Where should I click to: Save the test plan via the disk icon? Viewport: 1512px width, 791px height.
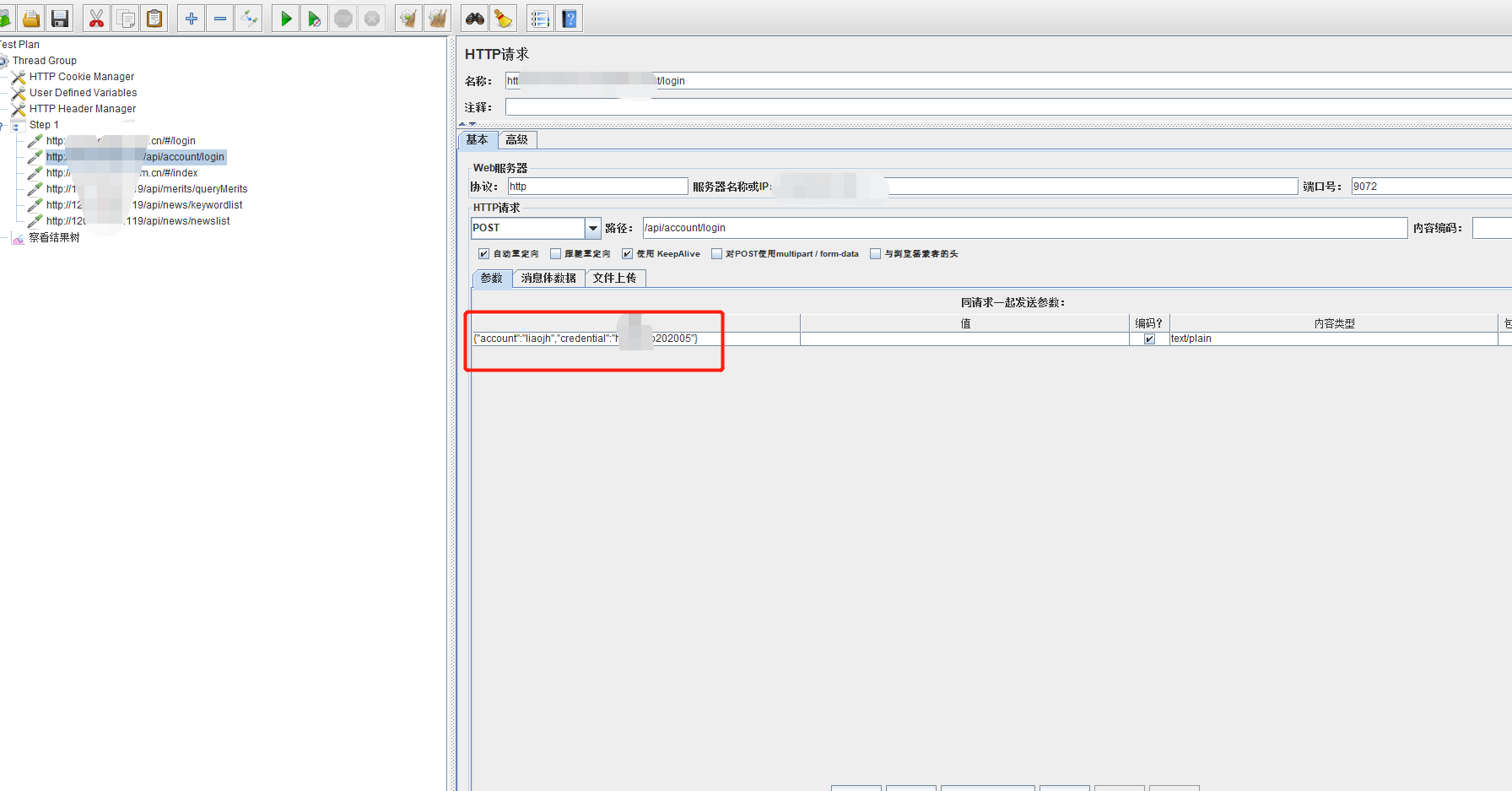pyautogui.click(x=59, y=18)
